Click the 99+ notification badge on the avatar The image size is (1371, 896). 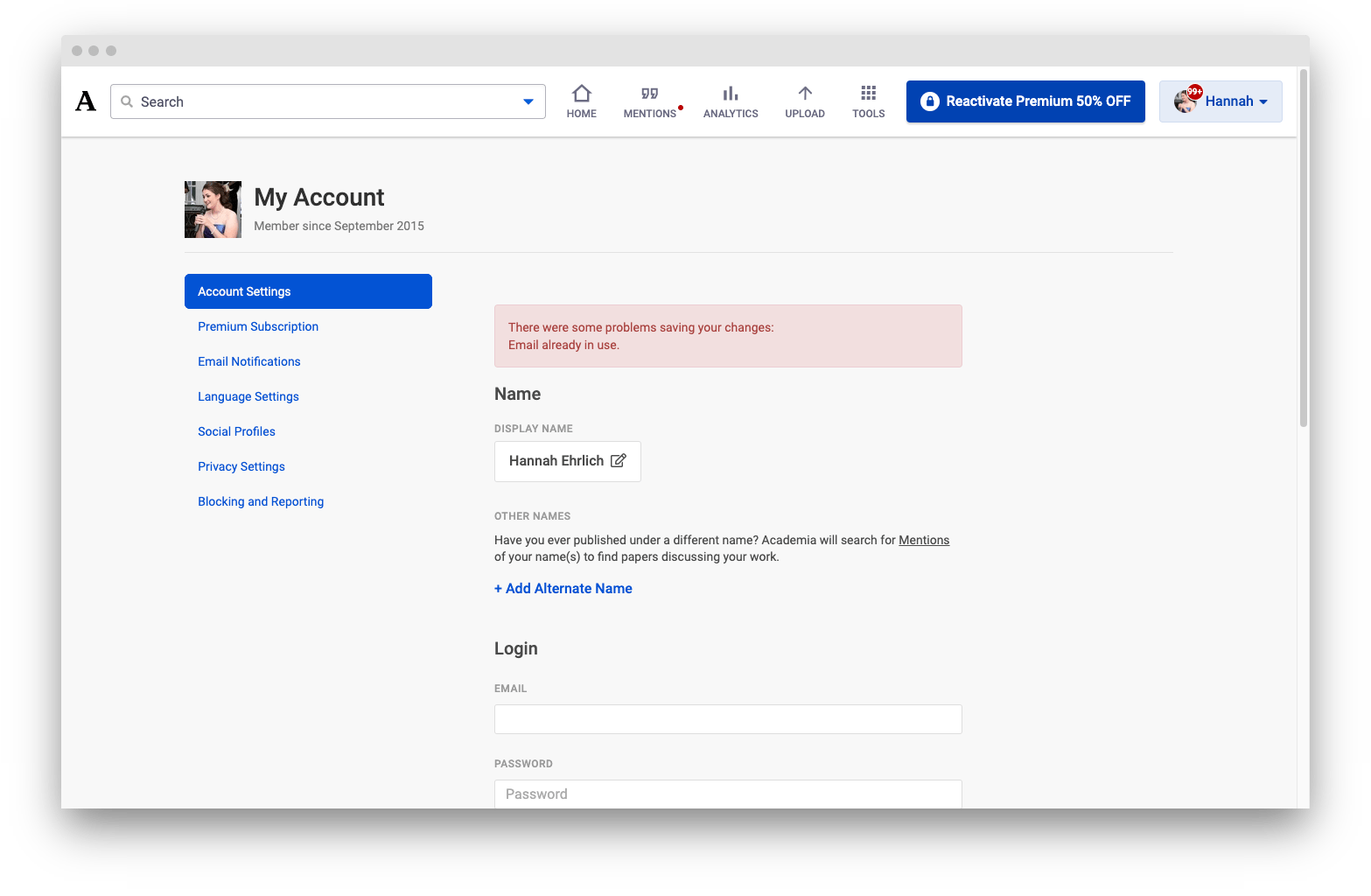1195,91
